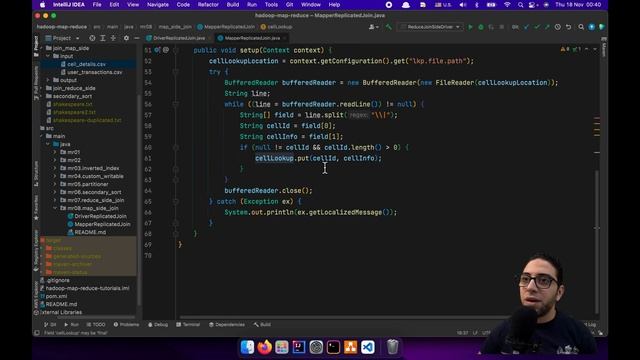This screenshot has height=360, width=640.
Task: Fold the setup method at line 51
Action: coord(176,50)
